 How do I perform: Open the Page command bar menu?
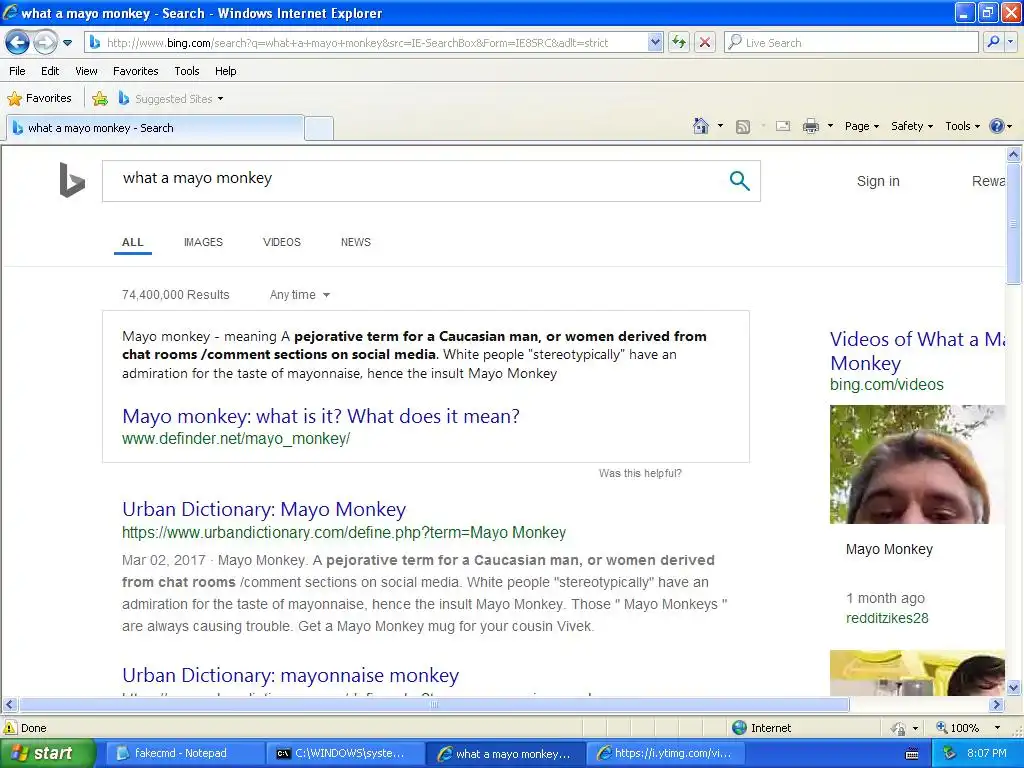[x=861, y=126]
